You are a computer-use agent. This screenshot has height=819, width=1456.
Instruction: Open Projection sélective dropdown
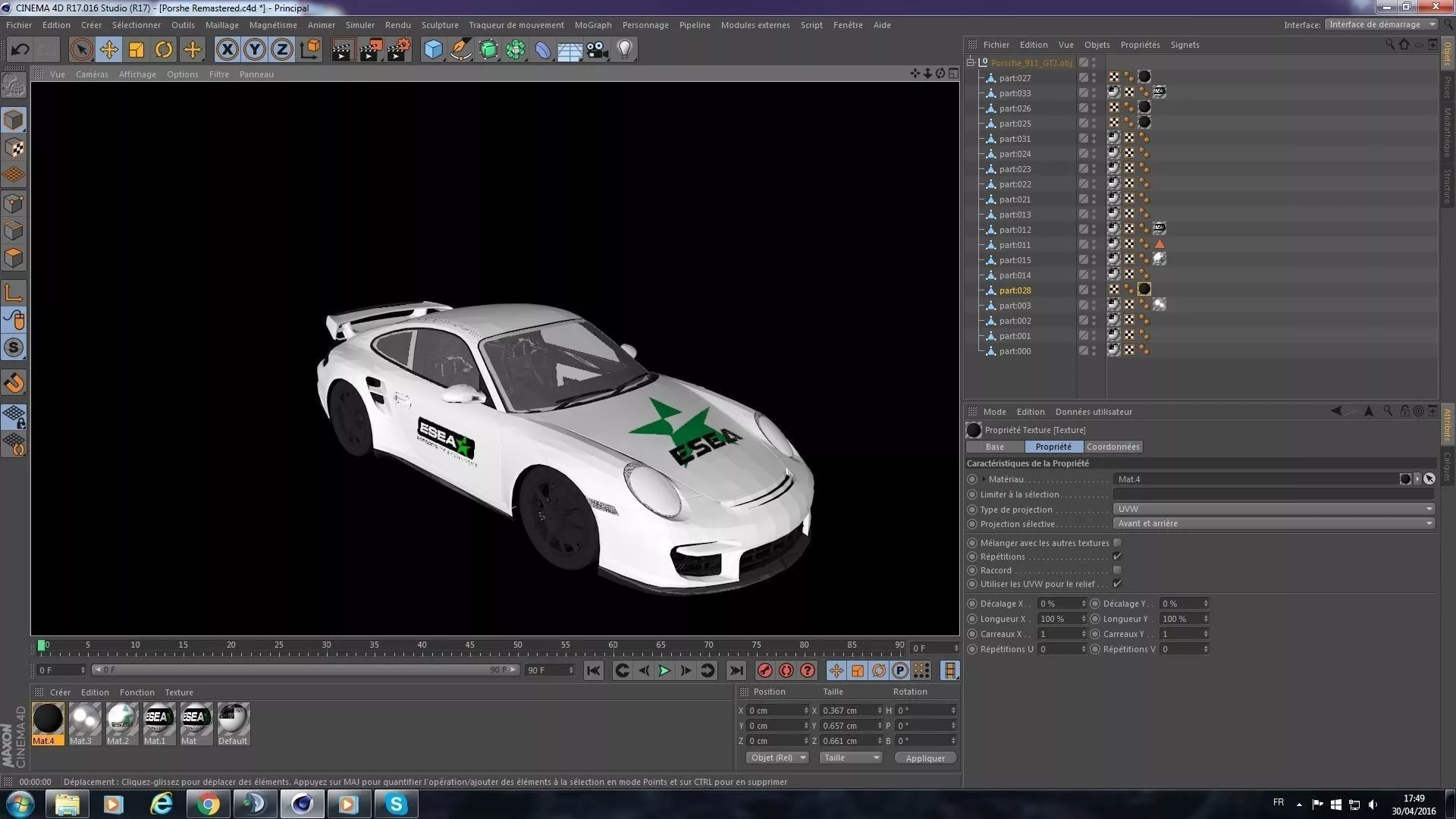(x=1274, y=523)
